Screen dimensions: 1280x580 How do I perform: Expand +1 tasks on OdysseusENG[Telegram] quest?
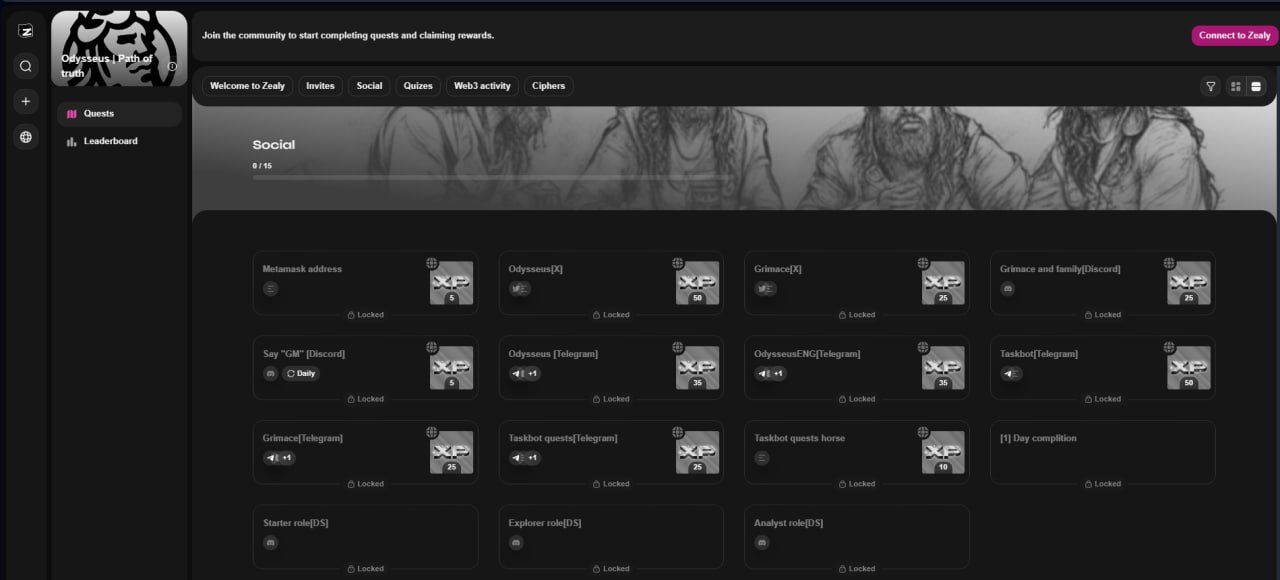[x=779, y=373]
